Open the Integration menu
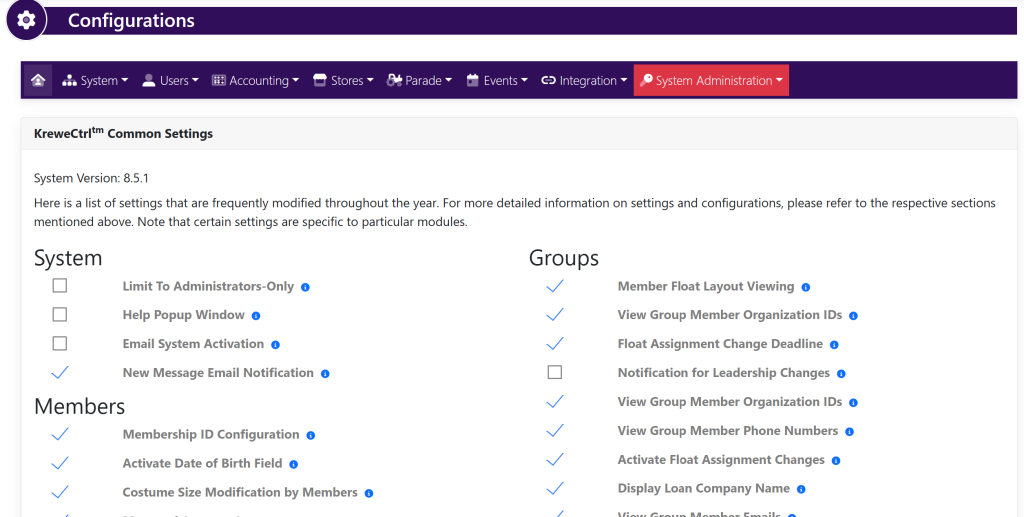 [585, 80]
